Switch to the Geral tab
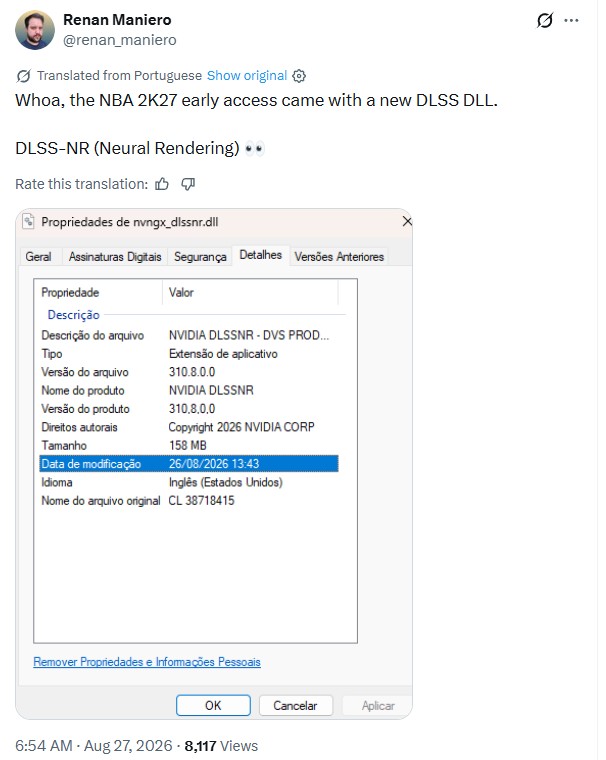 (38, 256)
